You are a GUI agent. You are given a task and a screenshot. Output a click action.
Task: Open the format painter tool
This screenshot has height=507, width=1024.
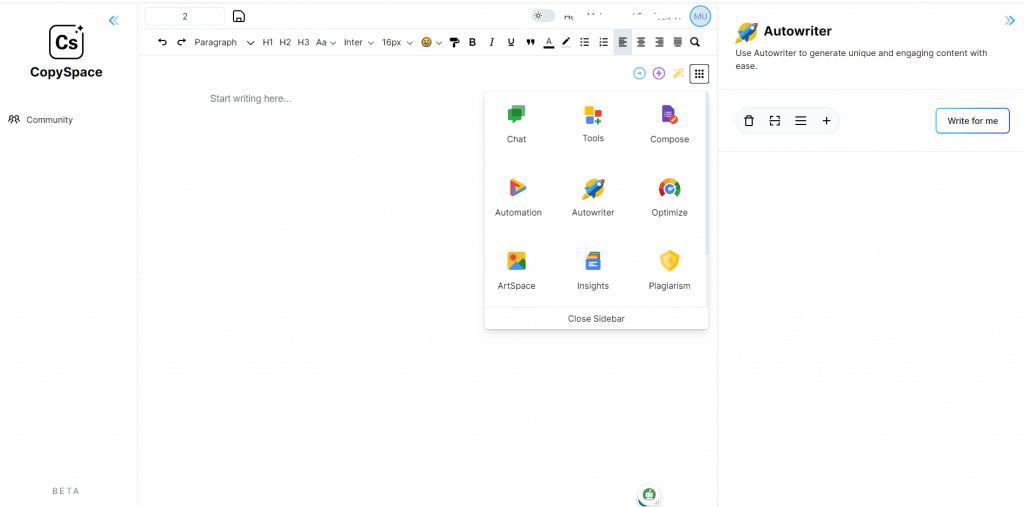(x=455, y=42)
